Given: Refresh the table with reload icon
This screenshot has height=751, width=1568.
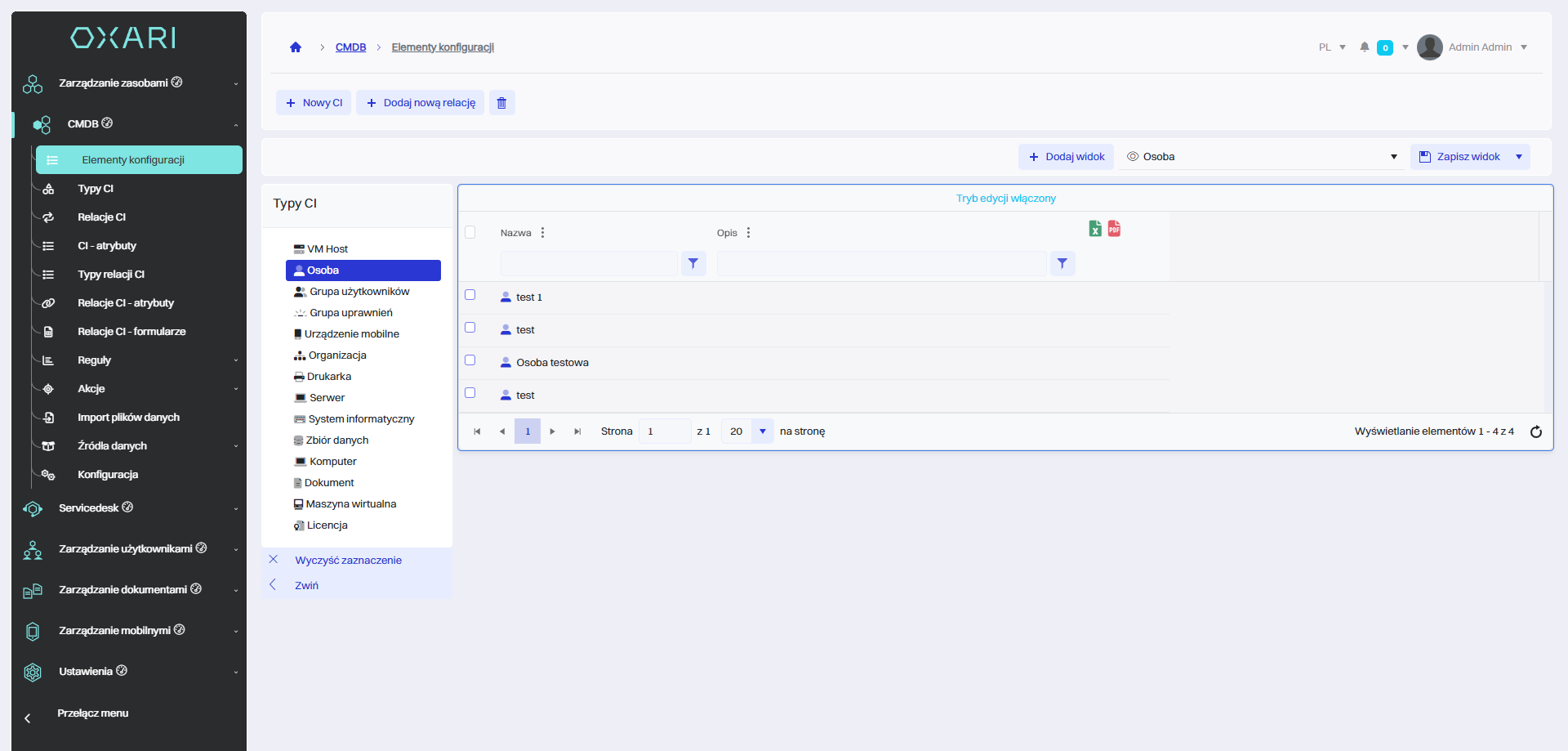Looking at the screenshot, I should click(x=1535, y=431).
